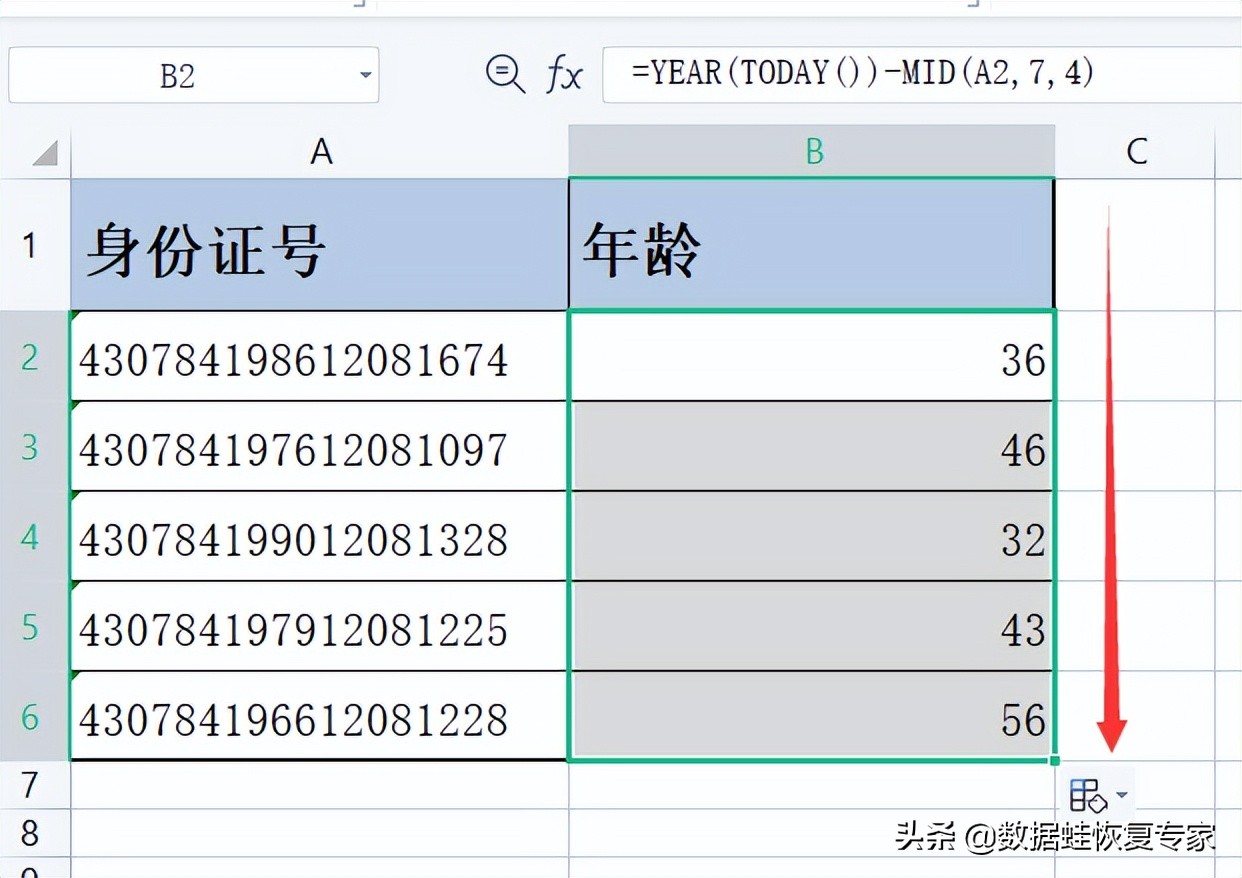
Task: Select cell with 430784199012081328
Action: click(320, 537)
